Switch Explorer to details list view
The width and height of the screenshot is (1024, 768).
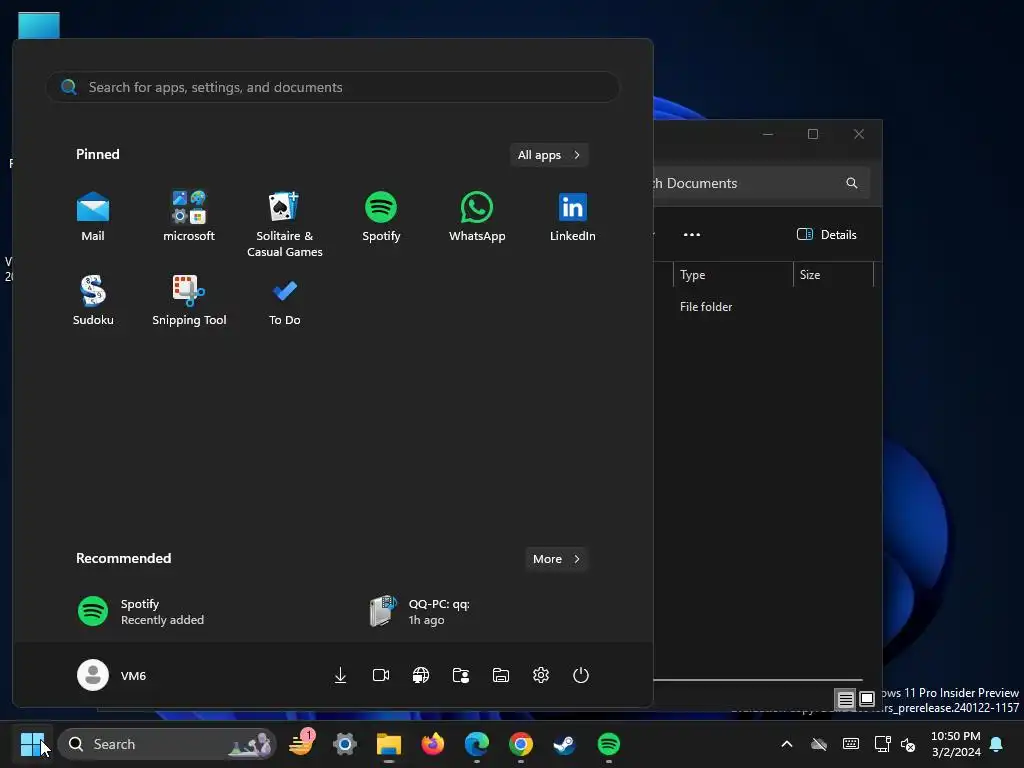(846, 699)
